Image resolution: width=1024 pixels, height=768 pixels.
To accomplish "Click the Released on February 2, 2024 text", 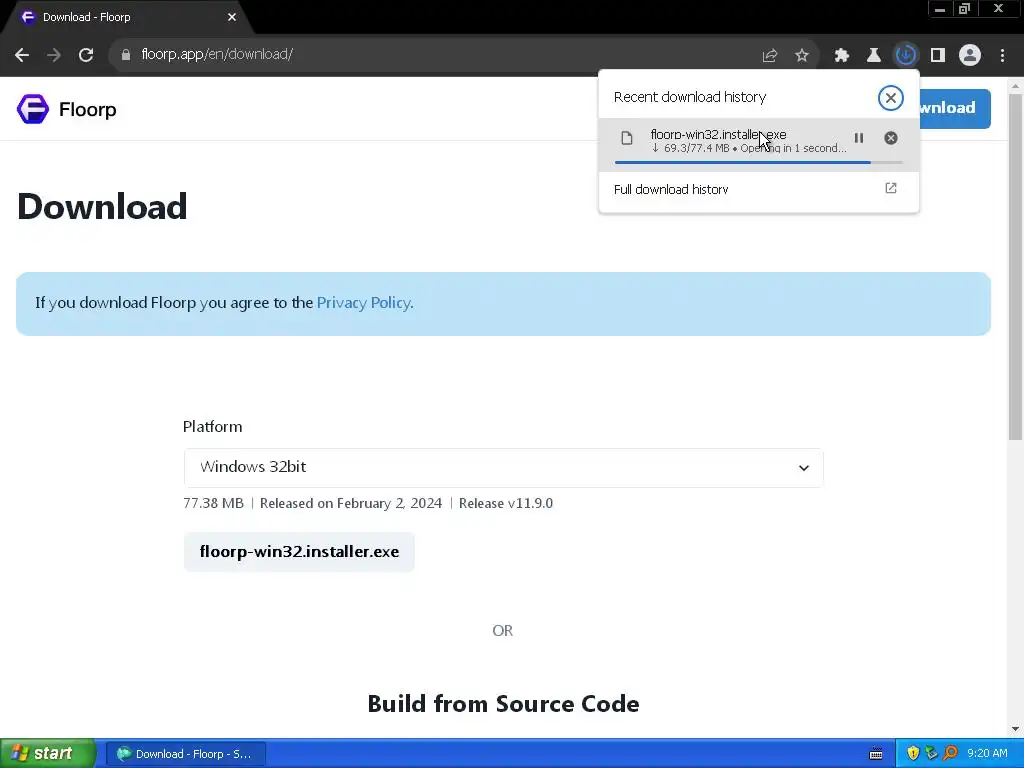I will 351,504.
